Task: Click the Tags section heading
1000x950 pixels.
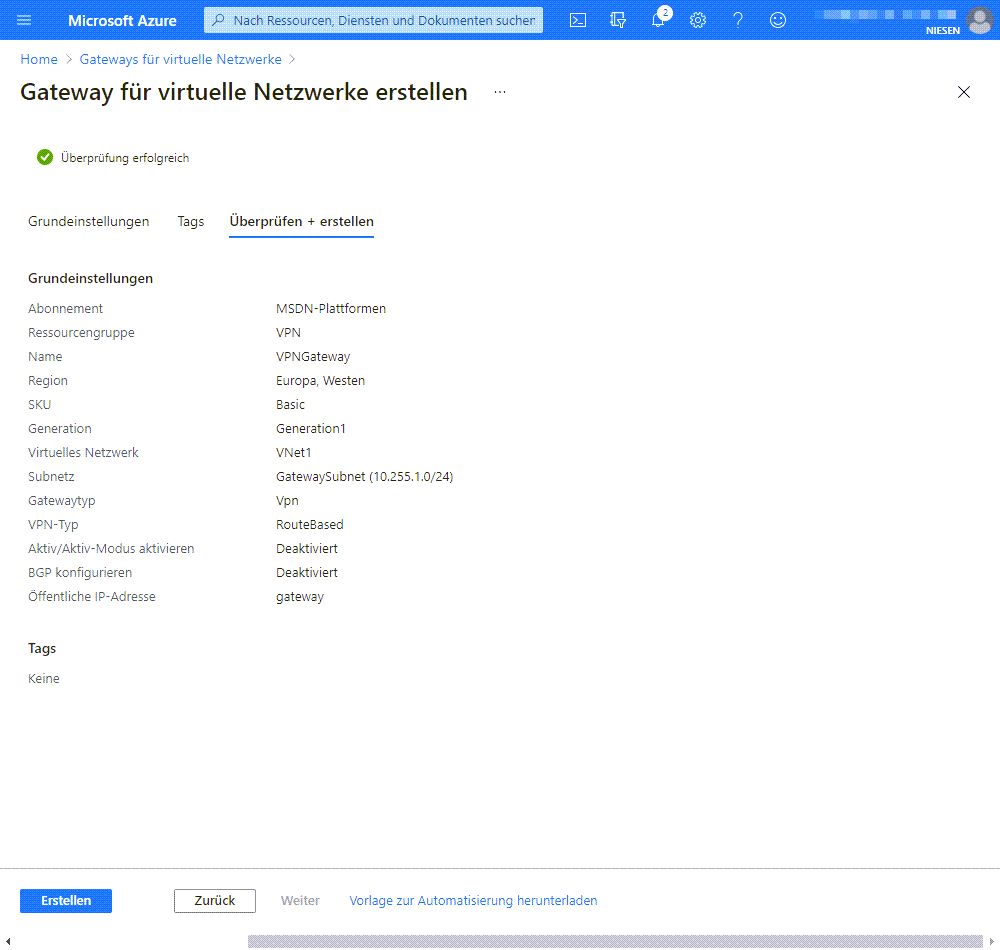Action: (x=42, y=648)
